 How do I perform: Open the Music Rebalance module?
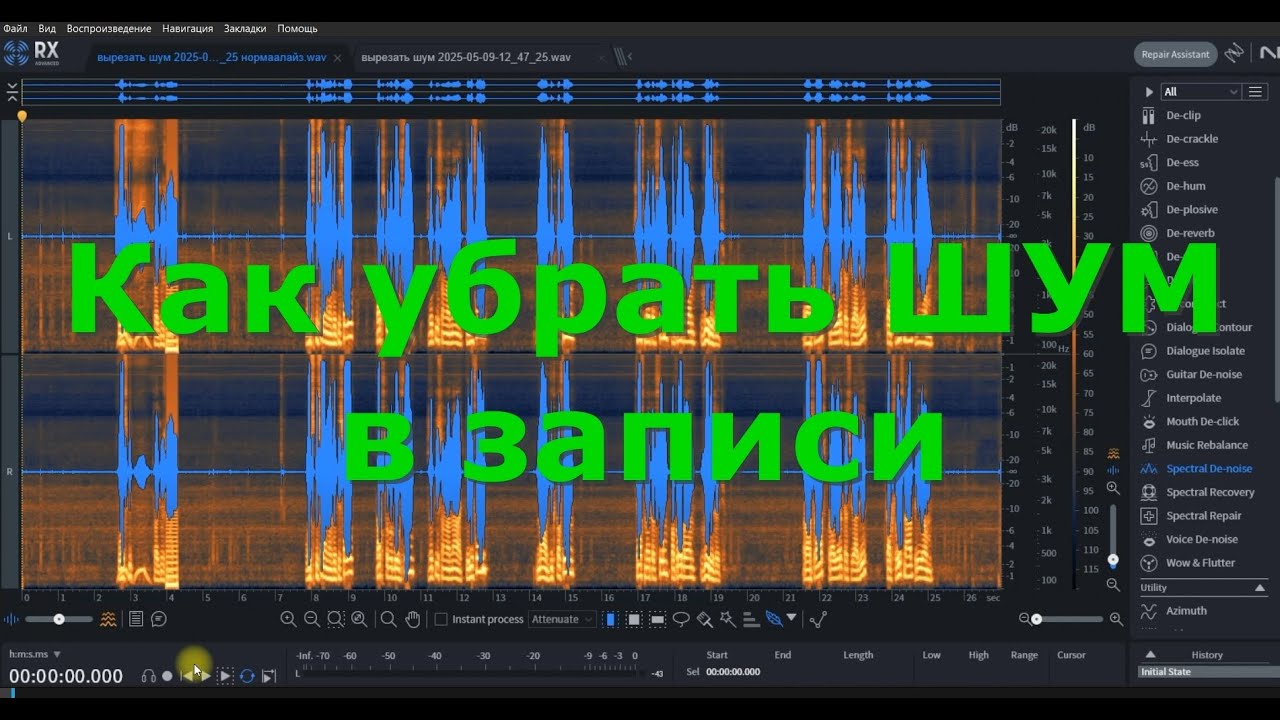coord(1206,445)
